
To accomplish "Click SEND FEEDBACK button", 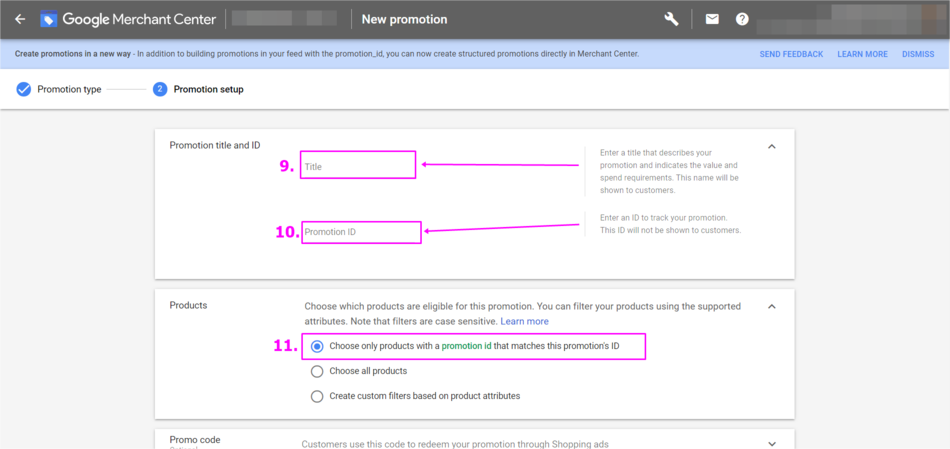I will 791,54.
